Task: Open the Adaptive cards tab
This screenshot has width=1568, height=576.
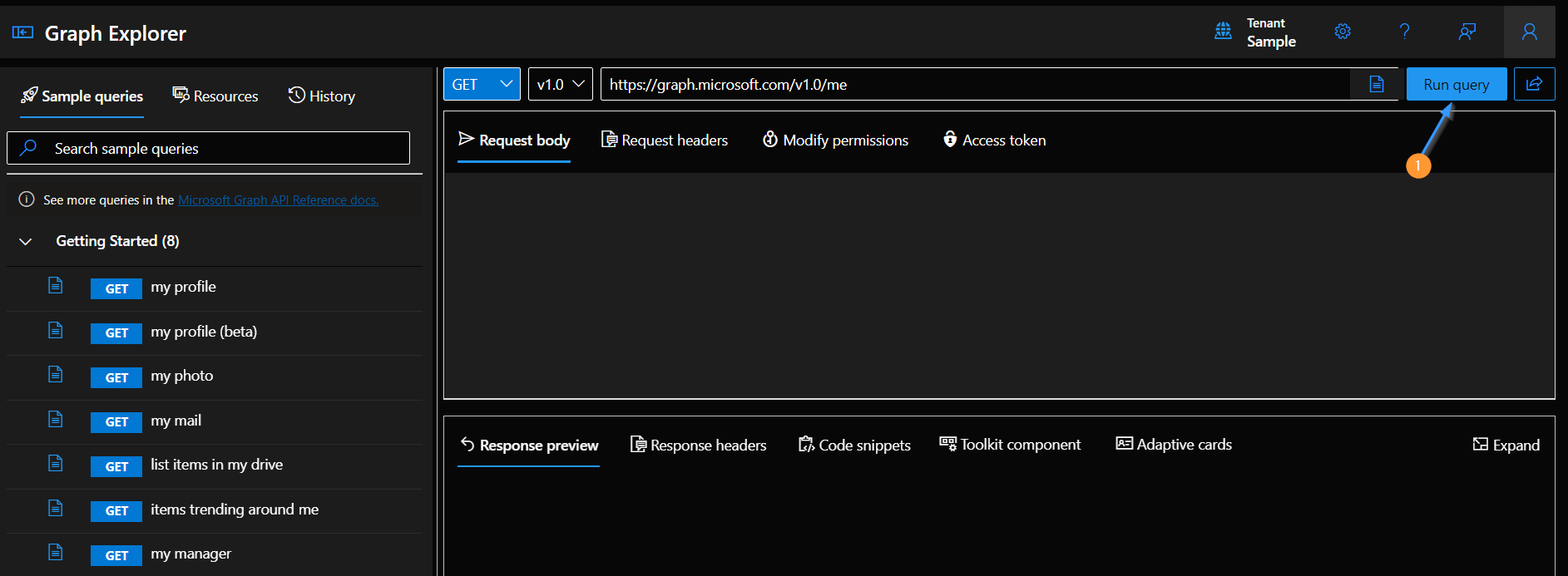Action: [x=1174, y=445]
